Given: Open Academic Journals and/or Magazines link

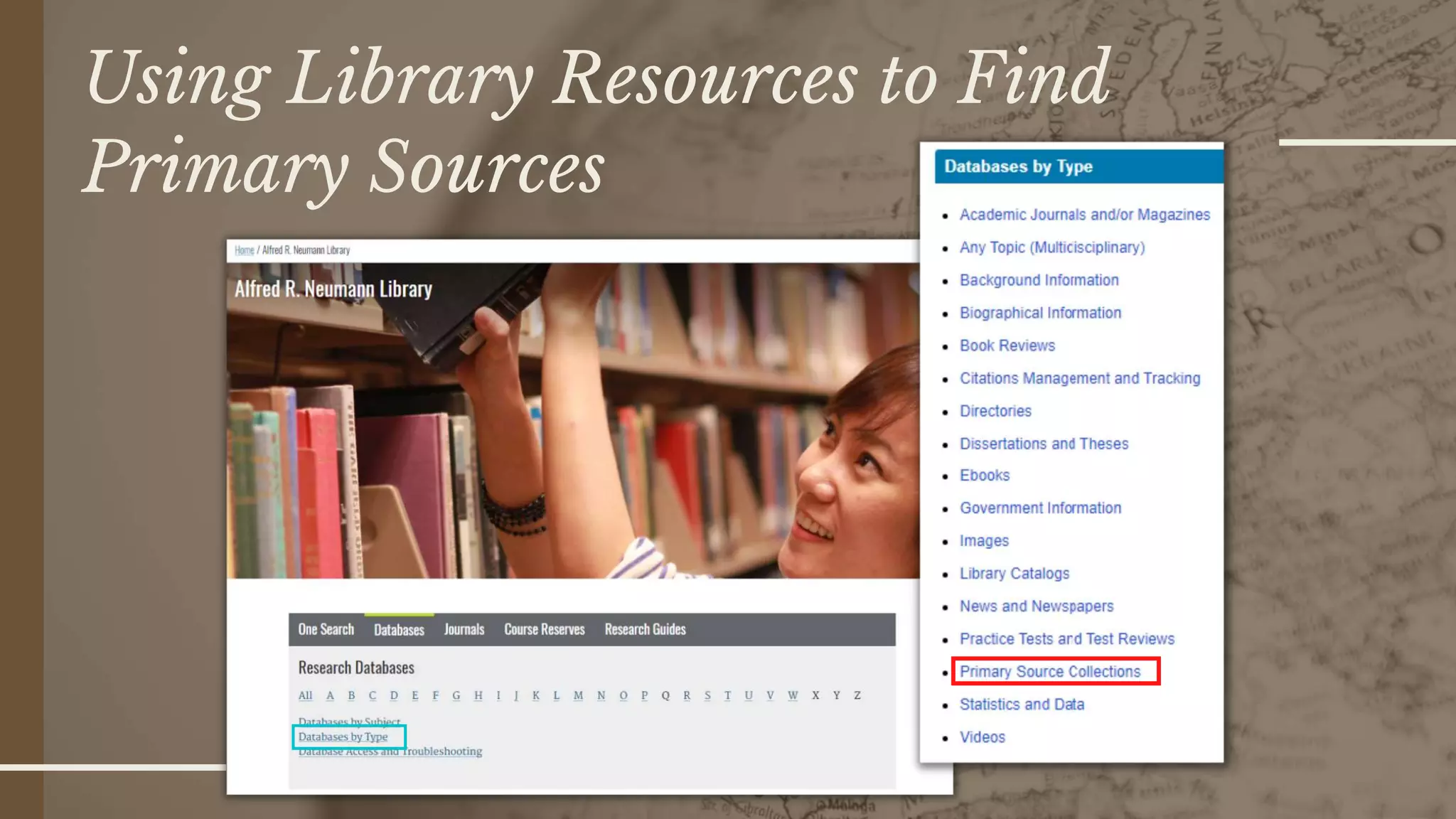Looking at the screenshot, I should (1084, 215).
